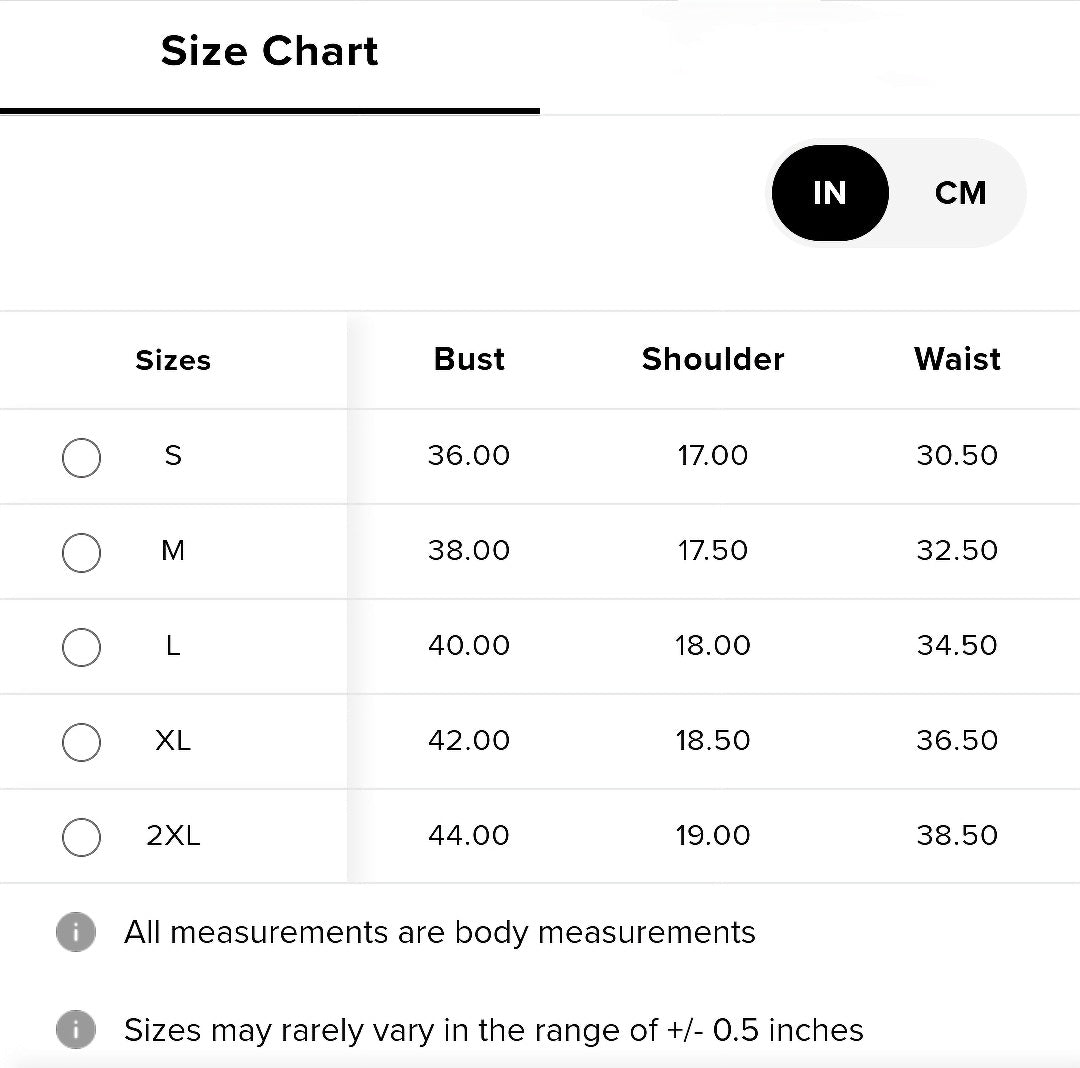
Task: Click the Bust column header
Action: click(469, 359)
